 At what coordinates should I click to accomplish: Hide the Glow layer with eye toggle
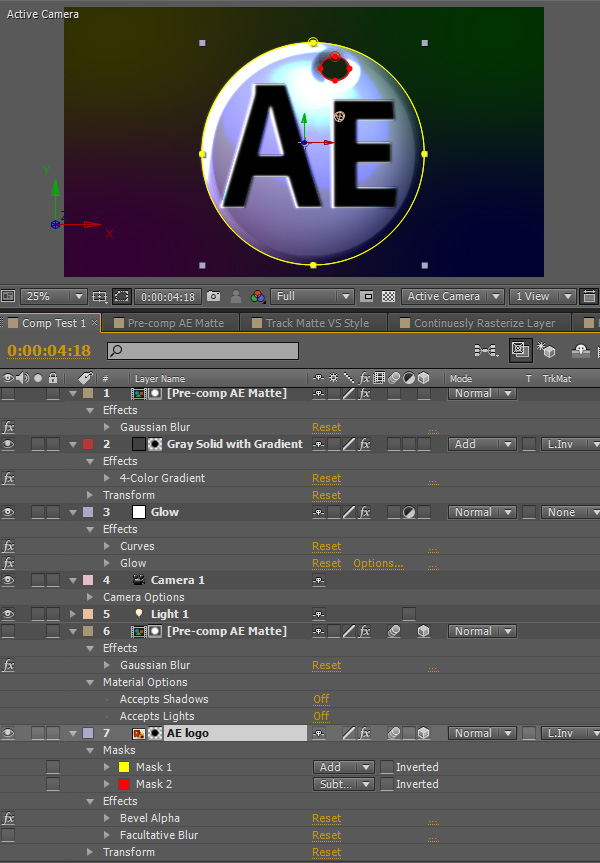pos(9,512)
